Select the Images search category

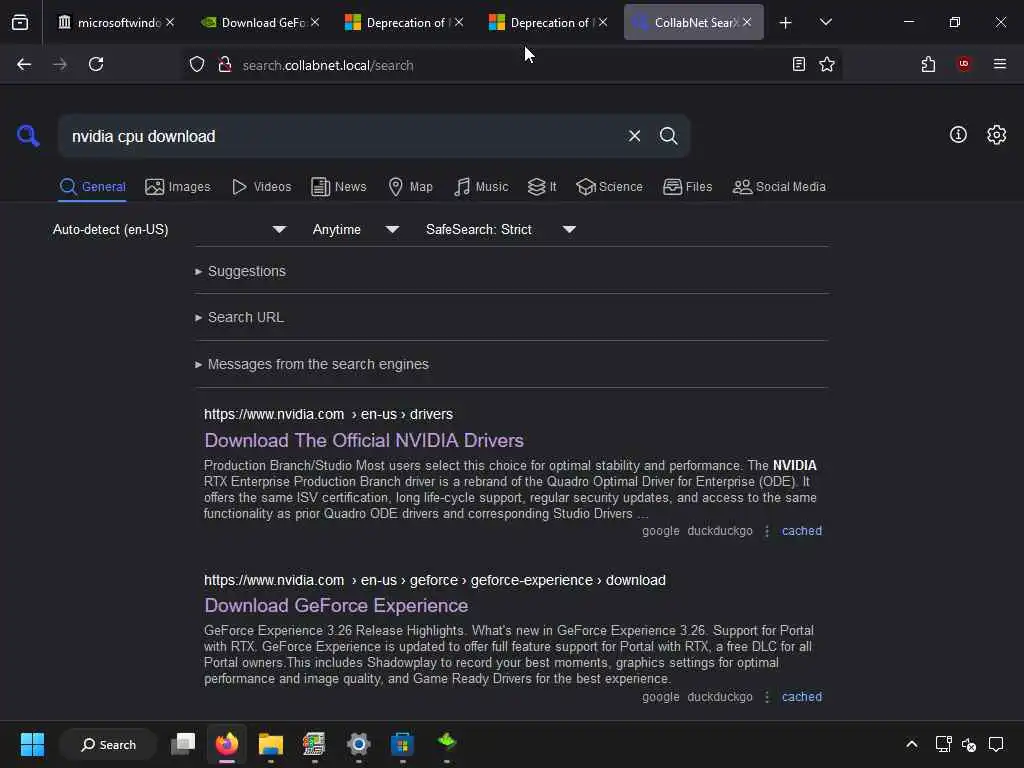click(x=178, y=187)
